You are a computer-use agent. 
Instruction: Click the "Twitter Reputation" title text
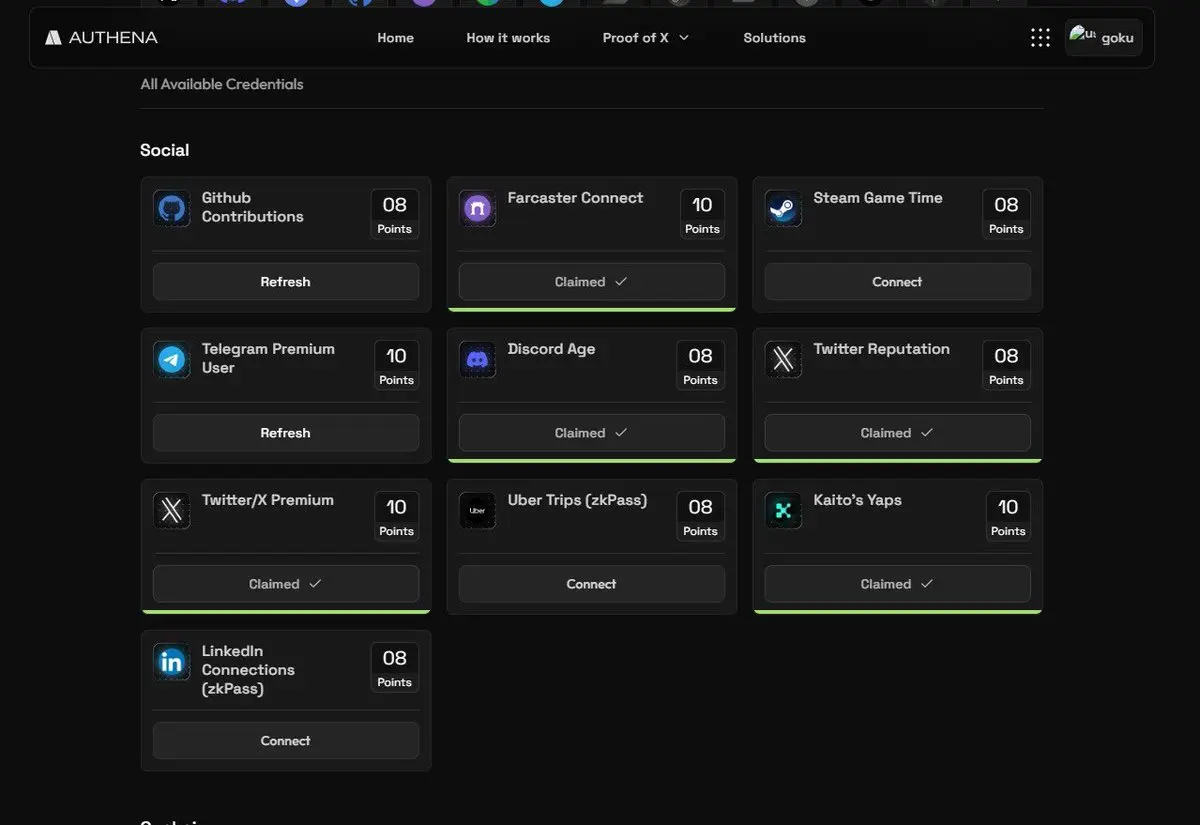pos(881,349)
